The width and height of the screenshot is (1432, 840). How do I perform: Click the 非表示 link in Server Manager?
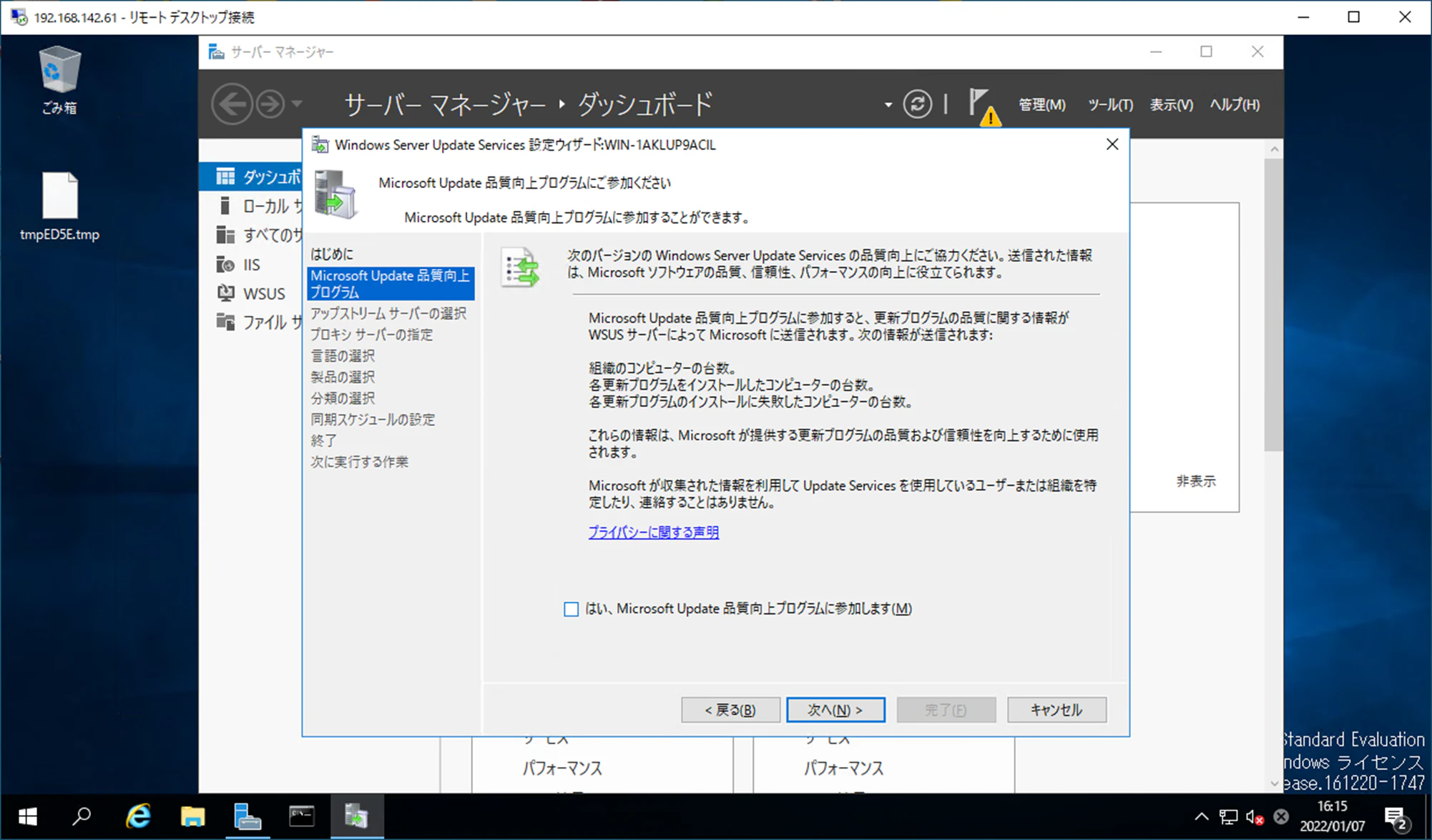(1196, 481)
